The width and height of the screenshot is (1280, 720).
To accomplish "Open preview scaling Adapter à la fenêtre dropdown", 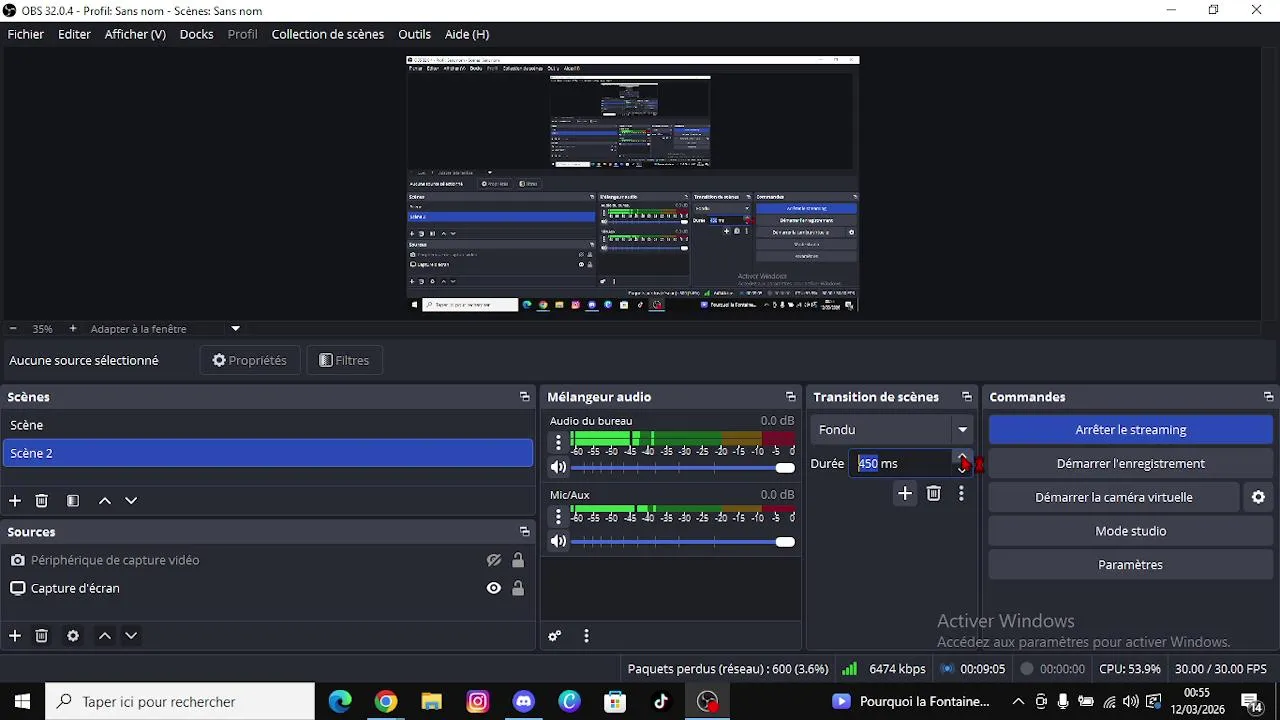I will click(x=165, y=328).
